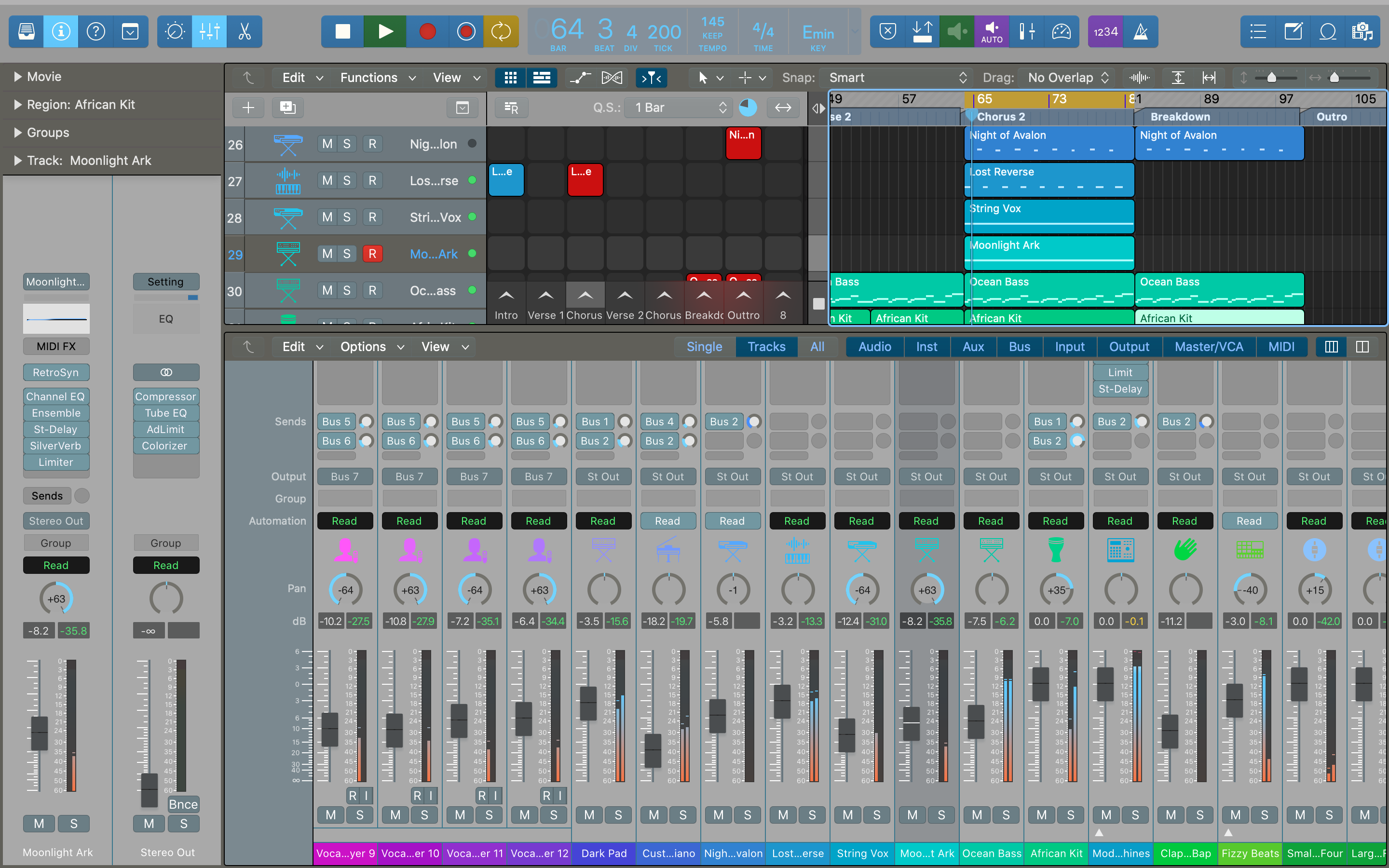1389x868 pixels.
Task: Click the Bus 7 output on Vocal Layer 9
Action: (344, 476)
